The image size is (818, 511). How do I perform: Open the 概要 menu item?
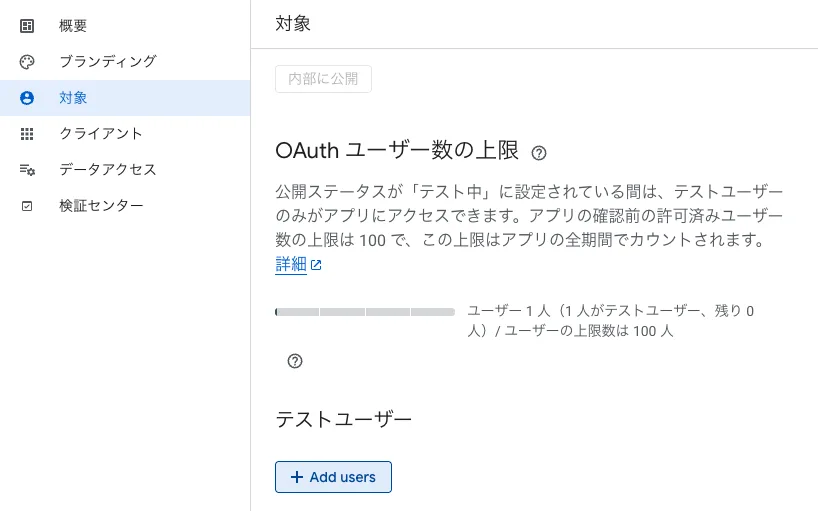point(125,26)
